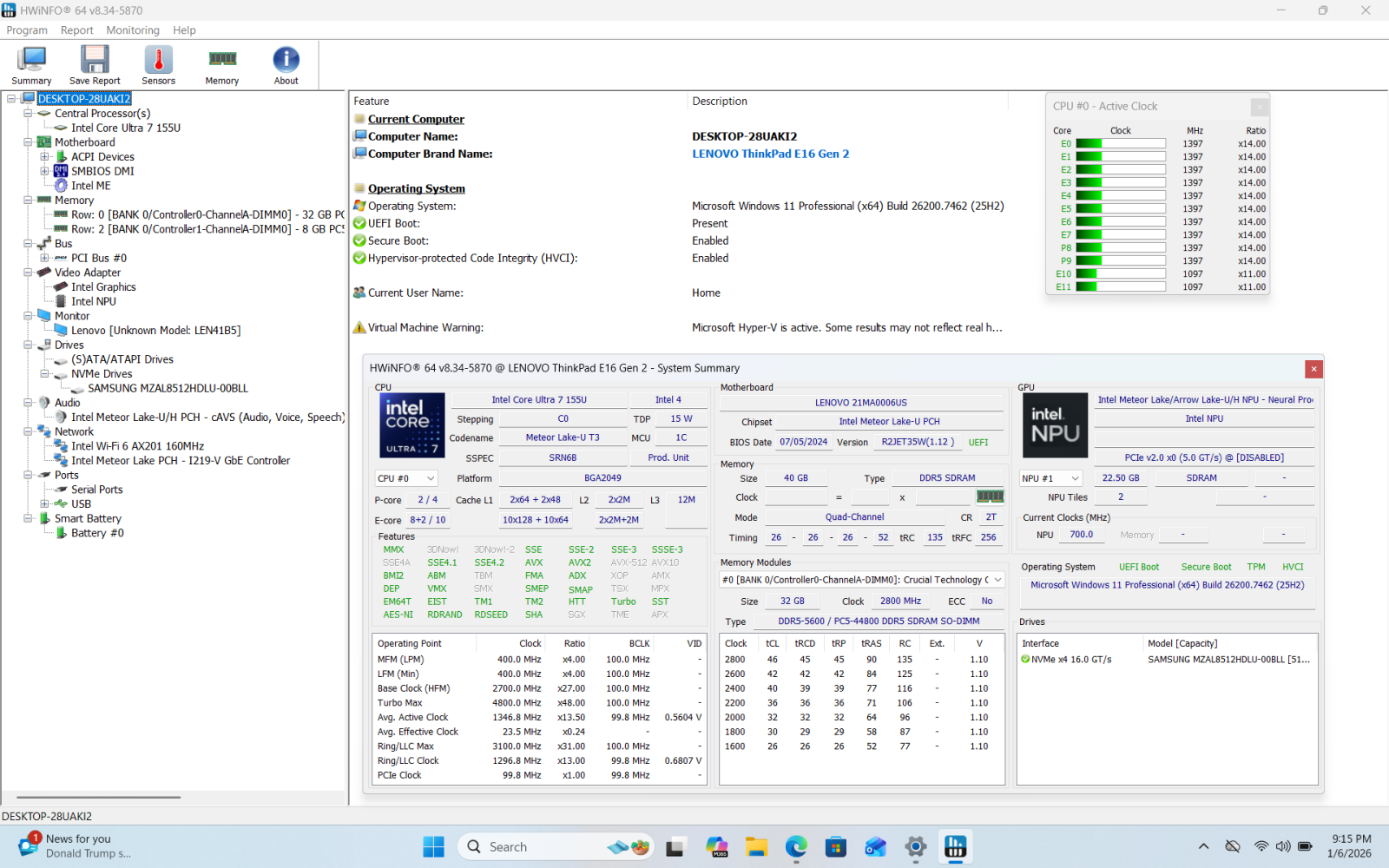This screenshot has height=868, width=1389.
Task: Click the P8 core clock bar
Action: (1121, 248)
